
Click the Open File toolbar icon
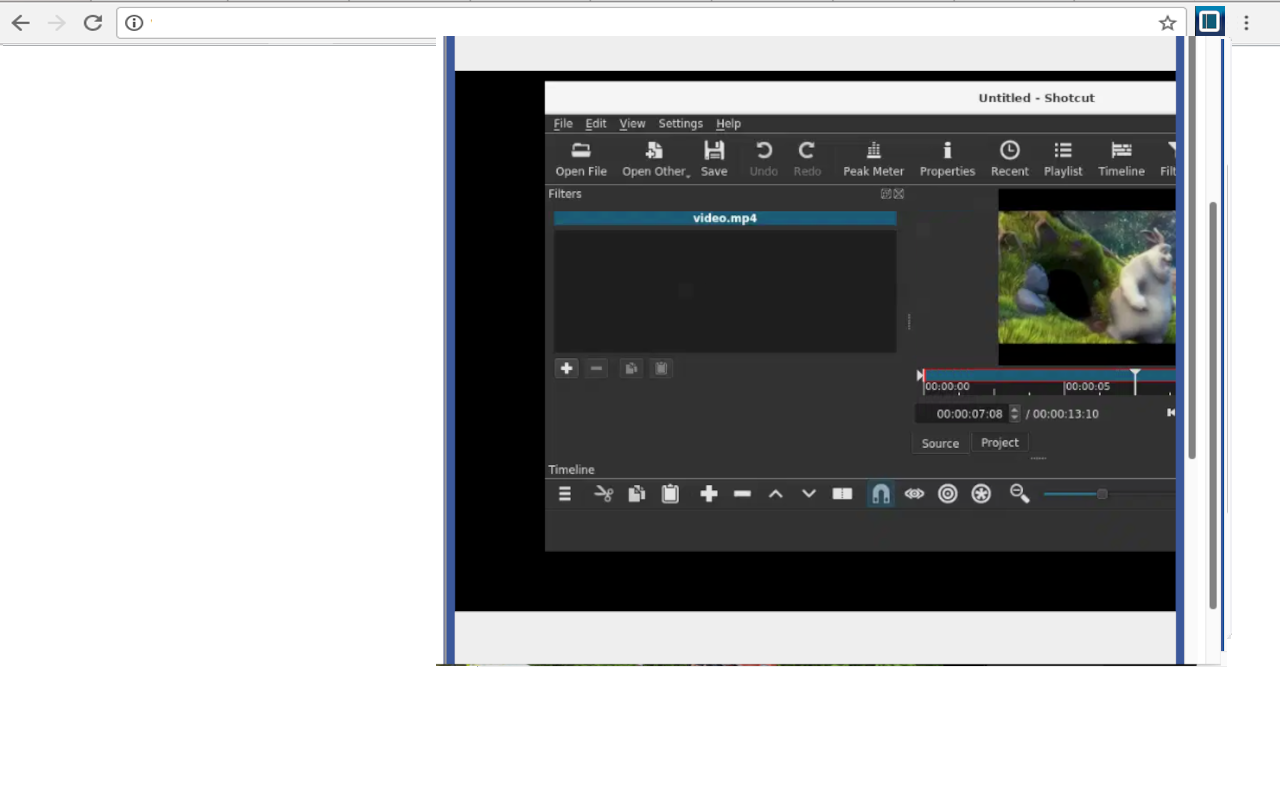581,158
